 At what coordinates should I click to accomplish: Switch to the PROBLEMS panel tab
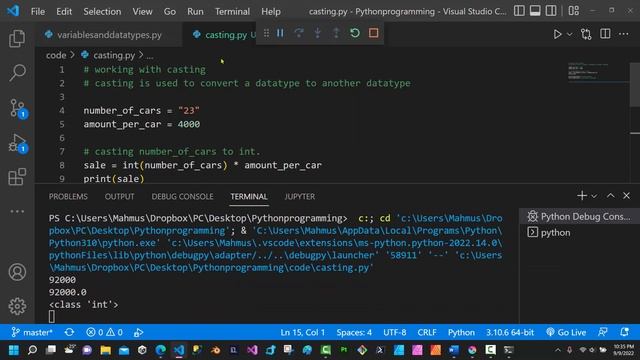pyautogui.click(x=68, y=197)
